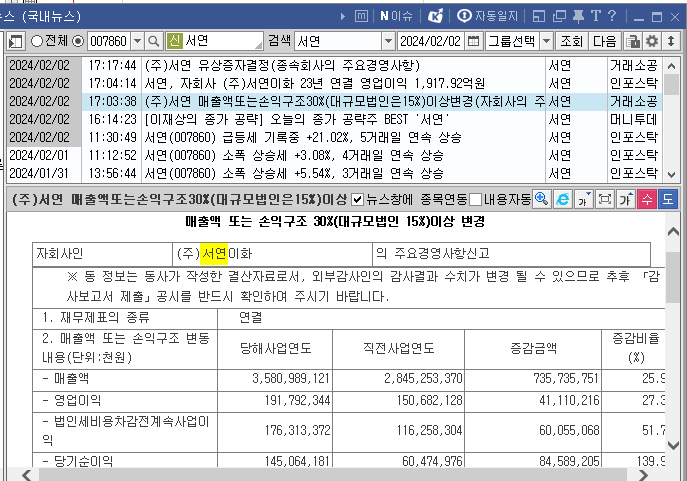This screenshot has width=687, height=481.
Task: Expand the 007860 stock code dropdown
Action: coord(137,42)
